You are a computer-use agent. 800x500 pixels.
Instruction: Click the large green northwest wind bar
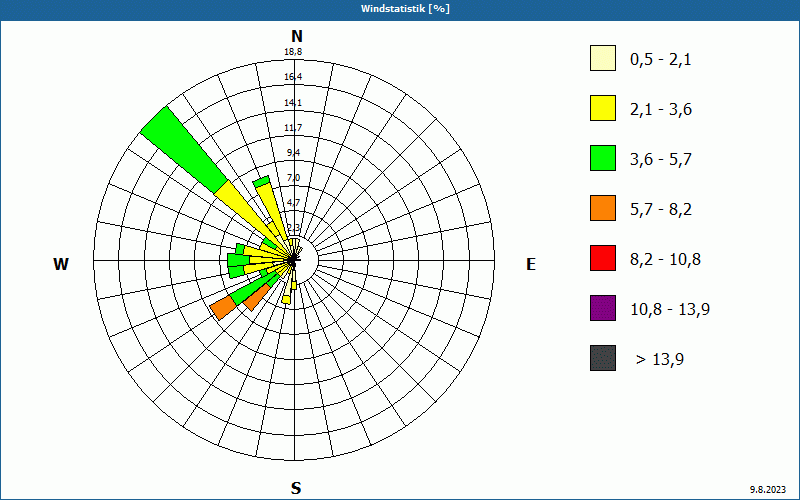click(x=185, y=150)
